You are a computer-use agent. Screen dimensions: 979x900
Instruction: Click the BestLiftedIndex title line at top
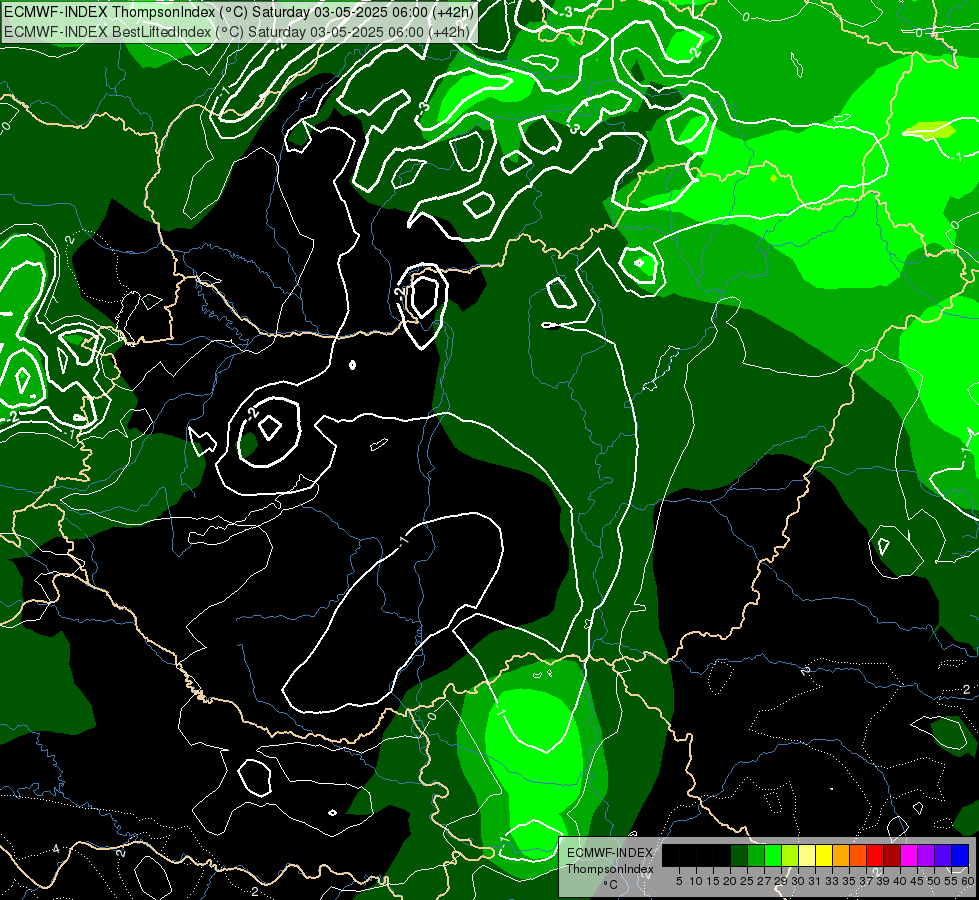pyautogui.click(x=237, y=31)
